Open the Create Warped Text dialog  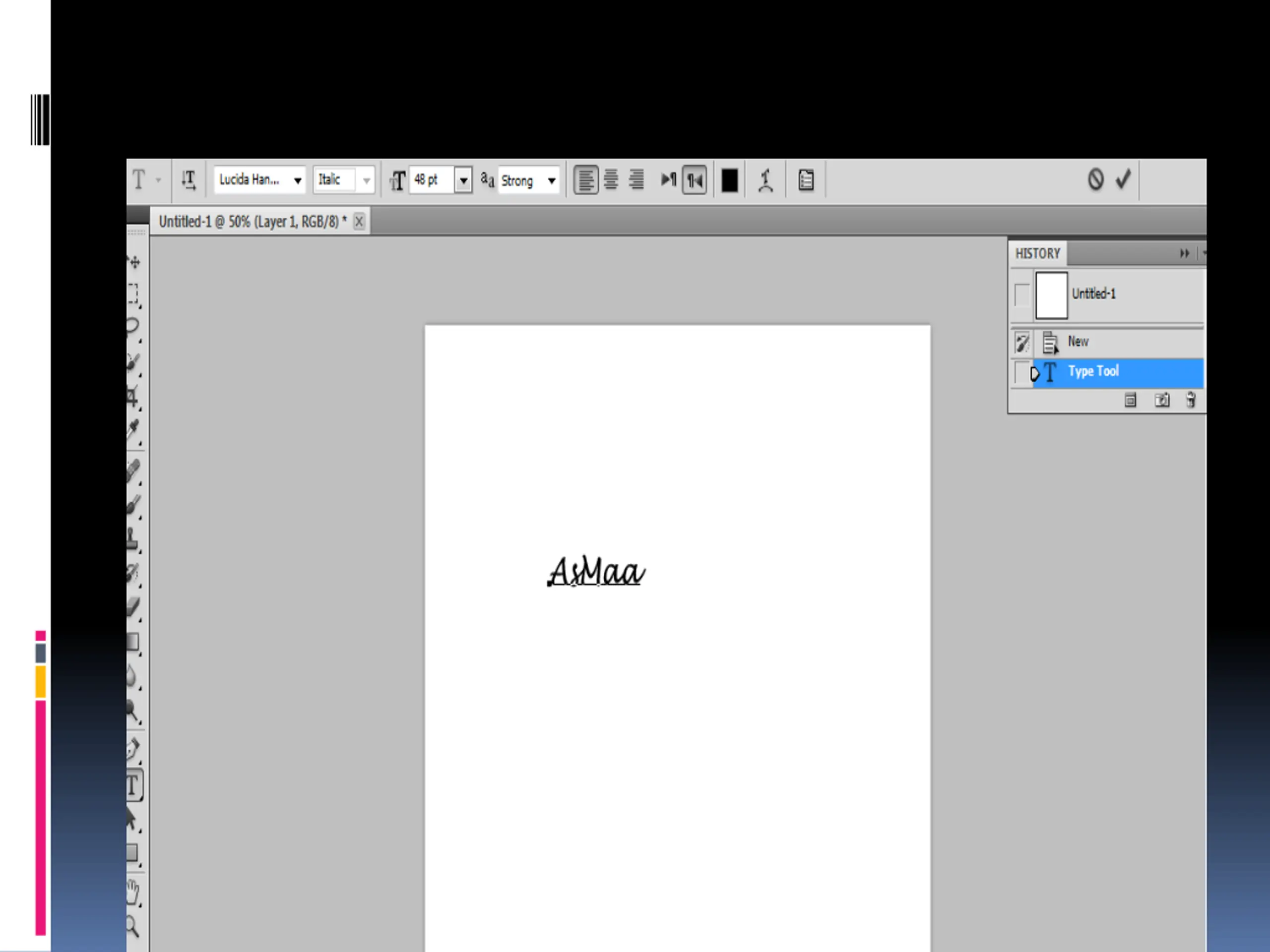pyautogui.click(x=765, y=180)
